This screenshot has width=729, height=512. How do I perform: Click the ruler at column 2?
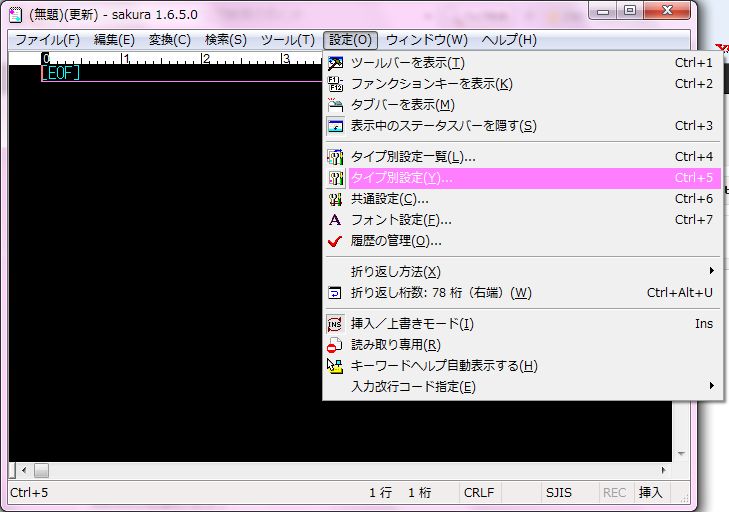tap(206, 59)
